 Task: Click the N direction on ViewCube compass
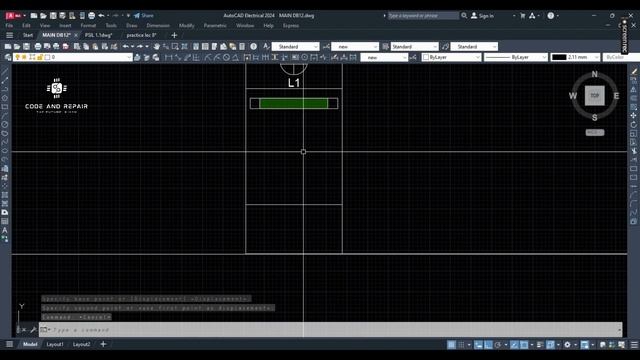click(x=594, y=74)
